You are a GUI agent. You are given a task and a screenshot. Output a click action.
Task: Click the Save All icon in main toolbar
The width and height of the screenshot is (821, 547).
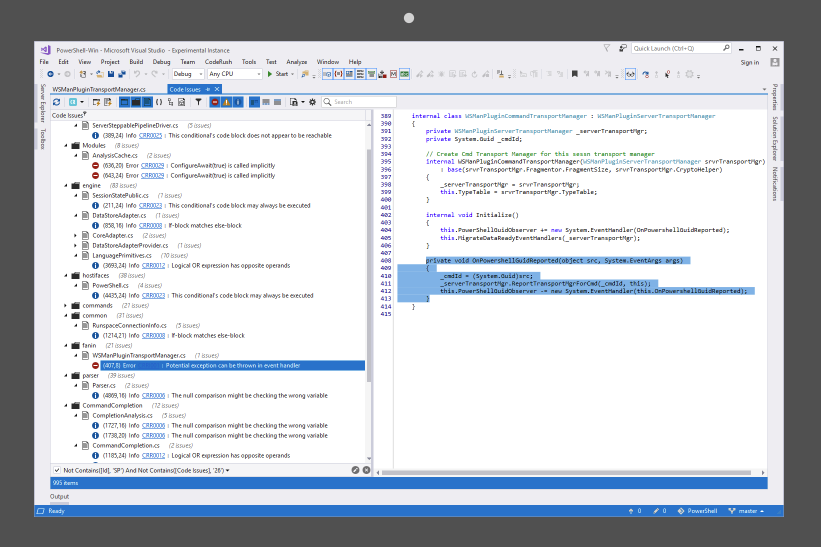(x=122, y=74)
